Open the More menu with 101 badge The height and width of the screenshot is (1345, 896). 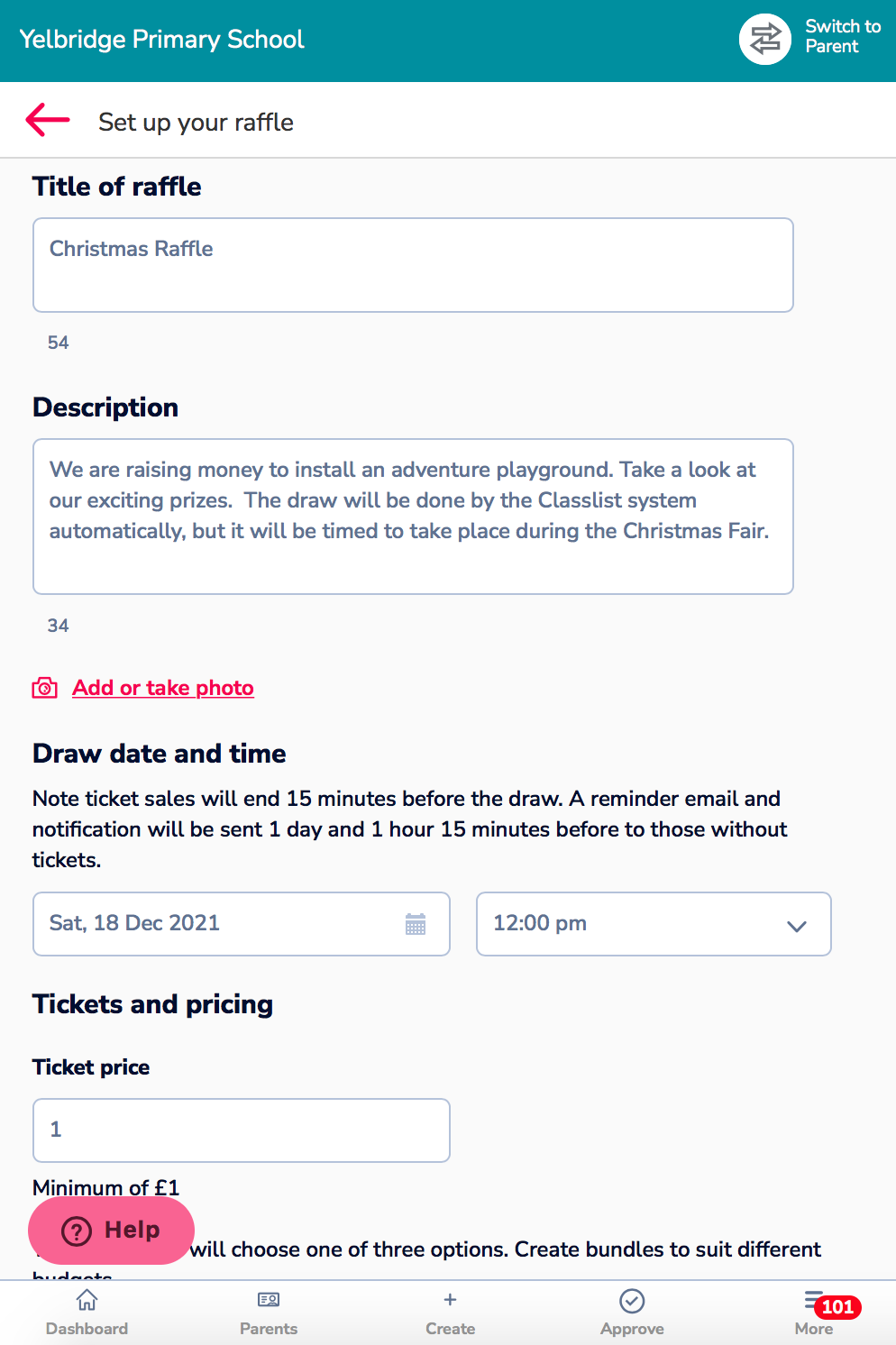coord(814,1313)
